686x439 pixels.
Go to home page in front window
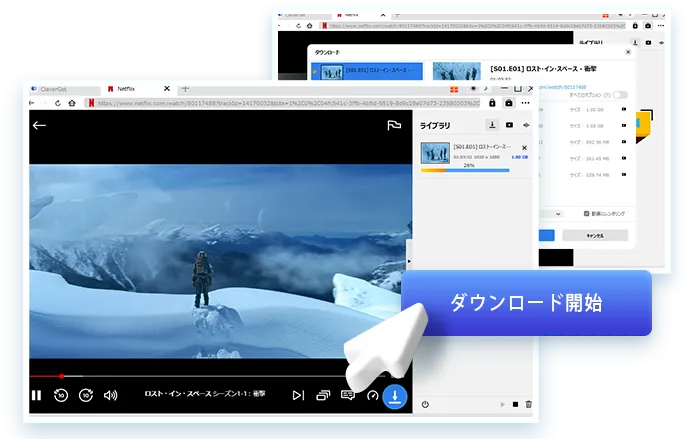tap(72, 103)
